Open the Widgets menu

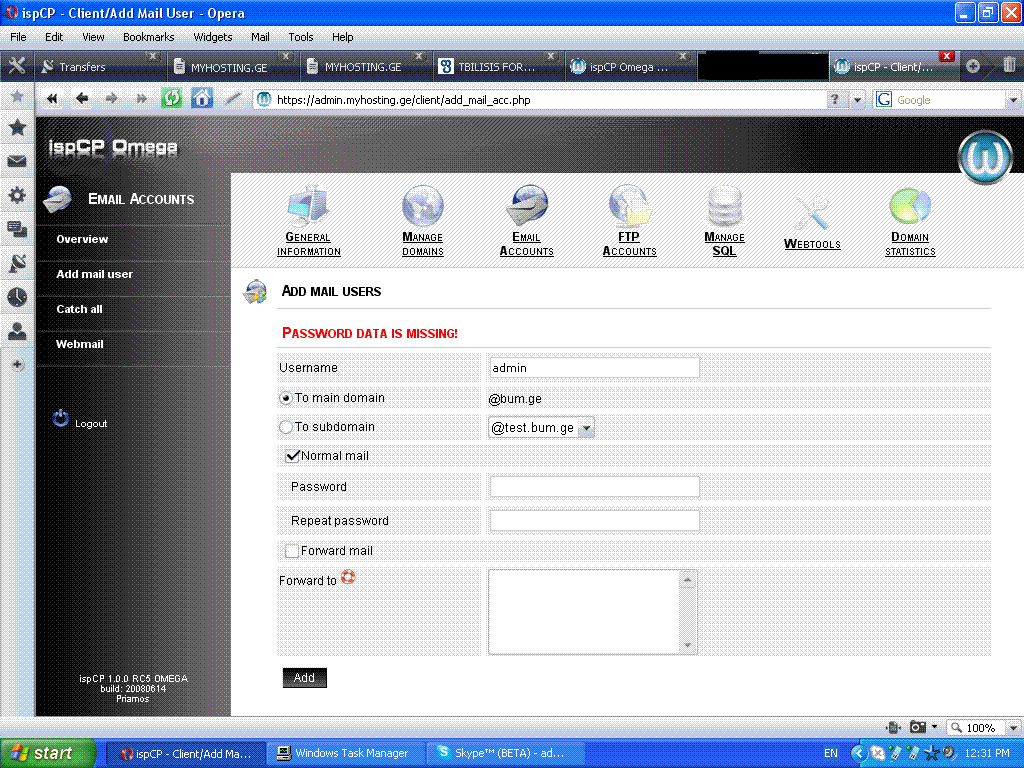(x=212, y=37)
